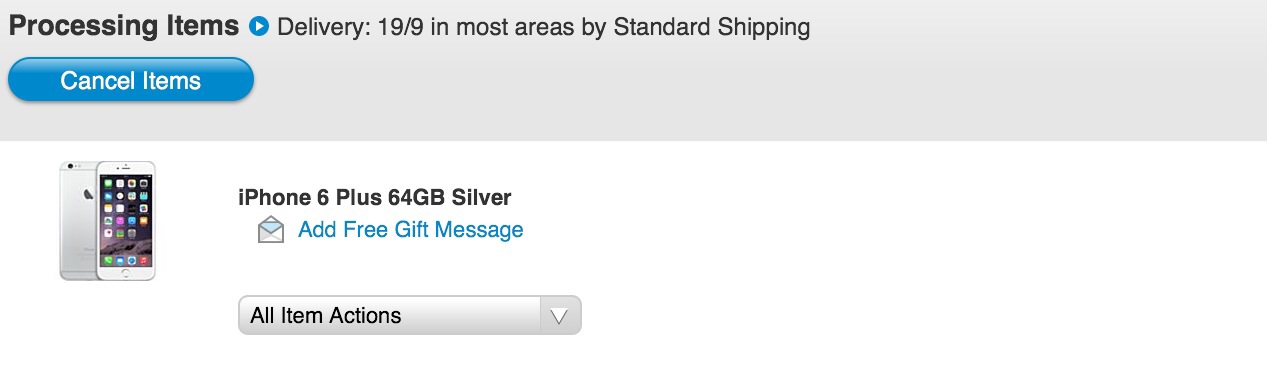Image resolution: width=1267 pixels, height=368 pixels.
Task: Click the silver back panel of the iPhone
Action: pos(78,220)
